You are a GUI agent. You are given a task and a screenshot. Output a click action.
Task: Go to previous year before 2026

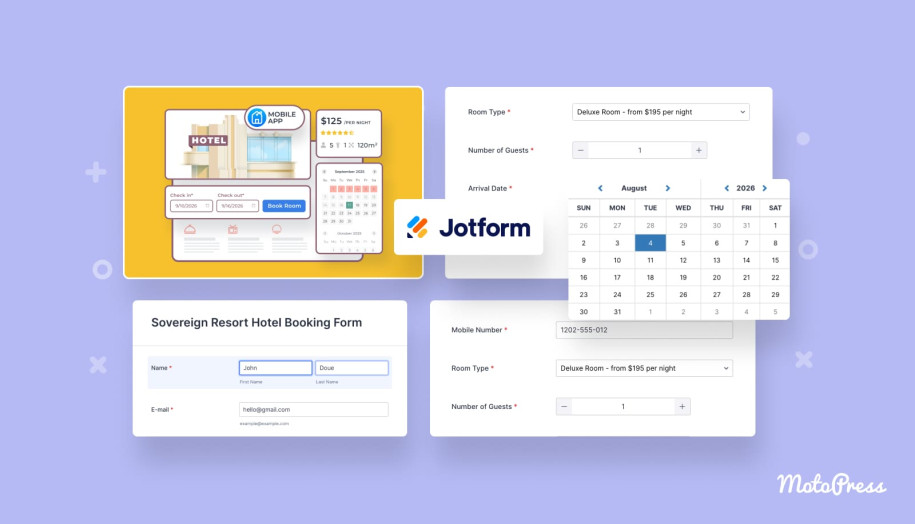point(727,188)
